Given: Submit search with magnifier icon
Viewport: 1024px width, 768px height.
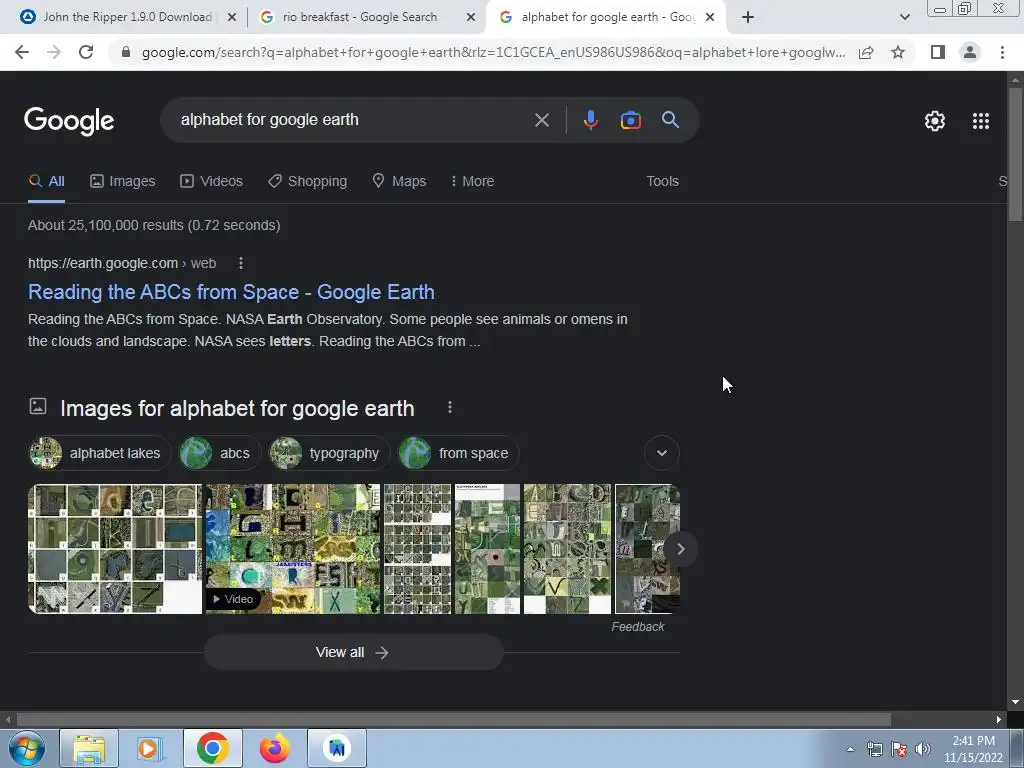Looking at the screenshot, I should (670, 120).
